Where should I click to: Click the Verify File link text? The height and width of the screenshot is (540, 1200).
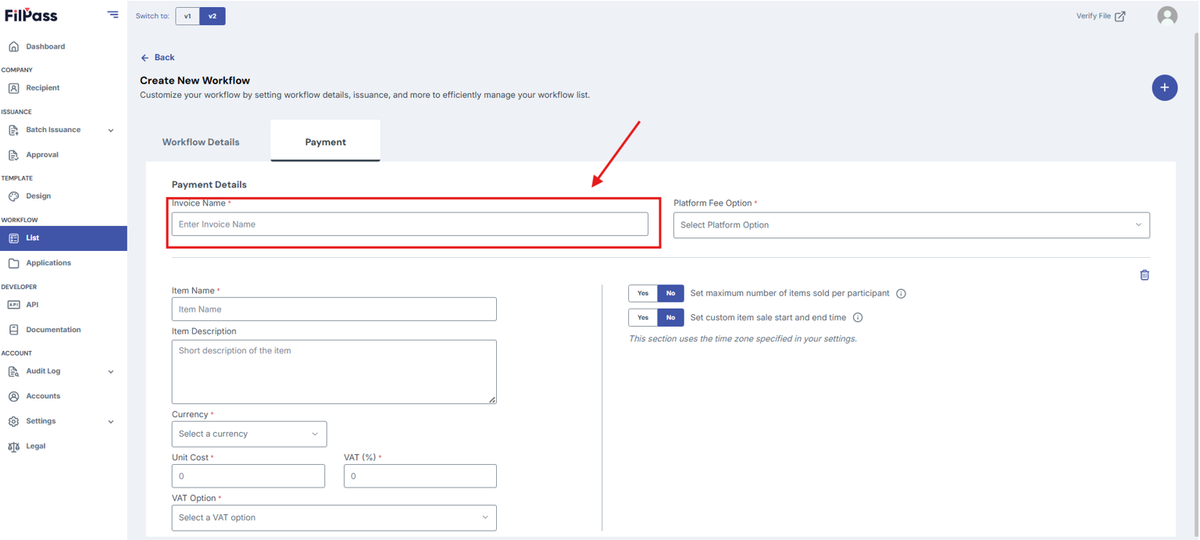[x=1093, y=16]
